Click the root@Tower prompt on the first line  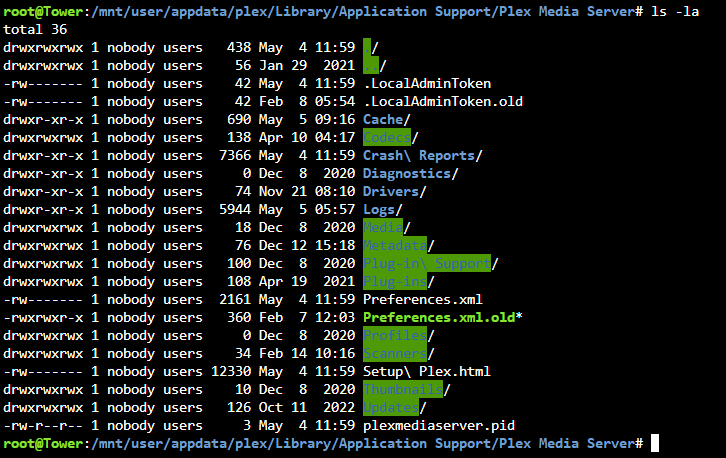pos(44,11)
